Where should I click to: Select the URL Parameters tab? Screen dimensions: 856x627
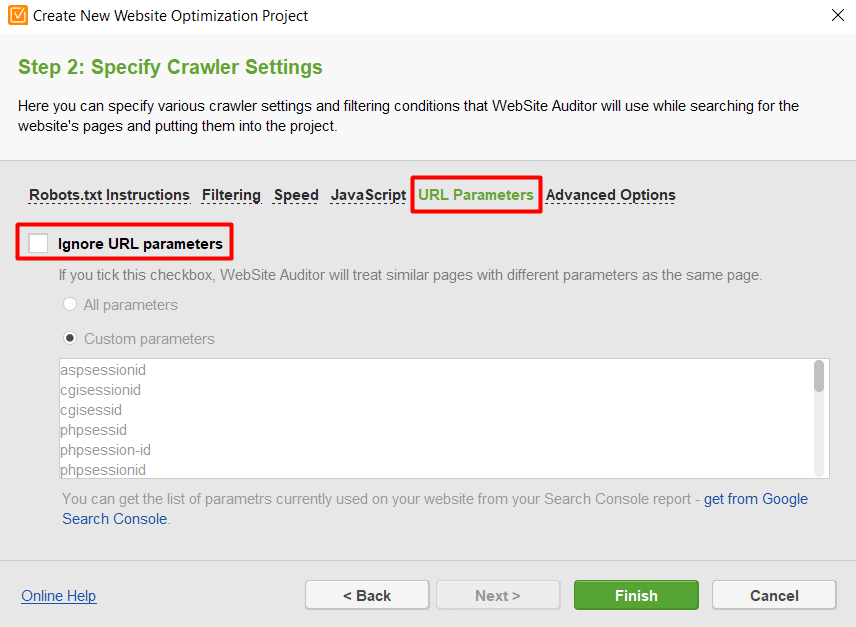pos(476,195)
